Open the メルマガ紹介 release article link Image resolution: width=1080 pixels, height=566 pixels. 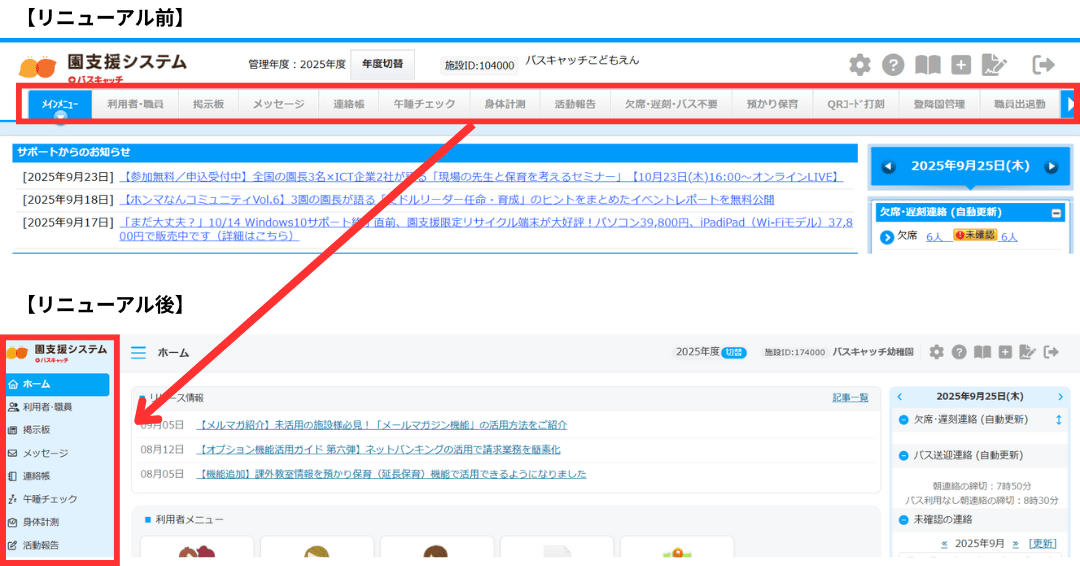[382, 425]
